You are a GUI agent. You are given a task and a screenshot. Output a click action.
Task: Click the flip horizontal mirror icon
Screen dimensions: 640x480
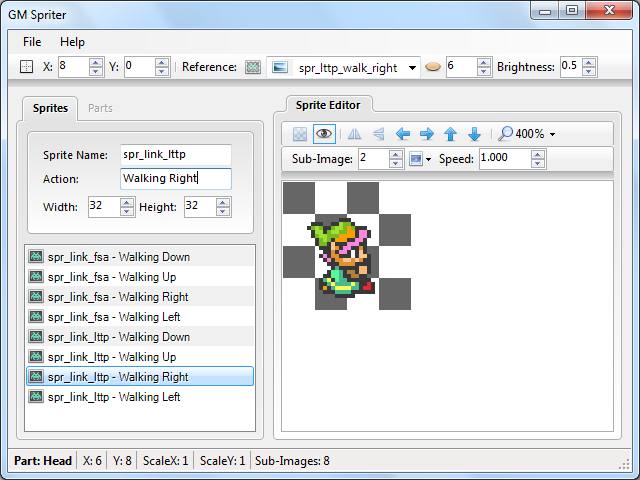pyautogui.click(x=354, y=134)
